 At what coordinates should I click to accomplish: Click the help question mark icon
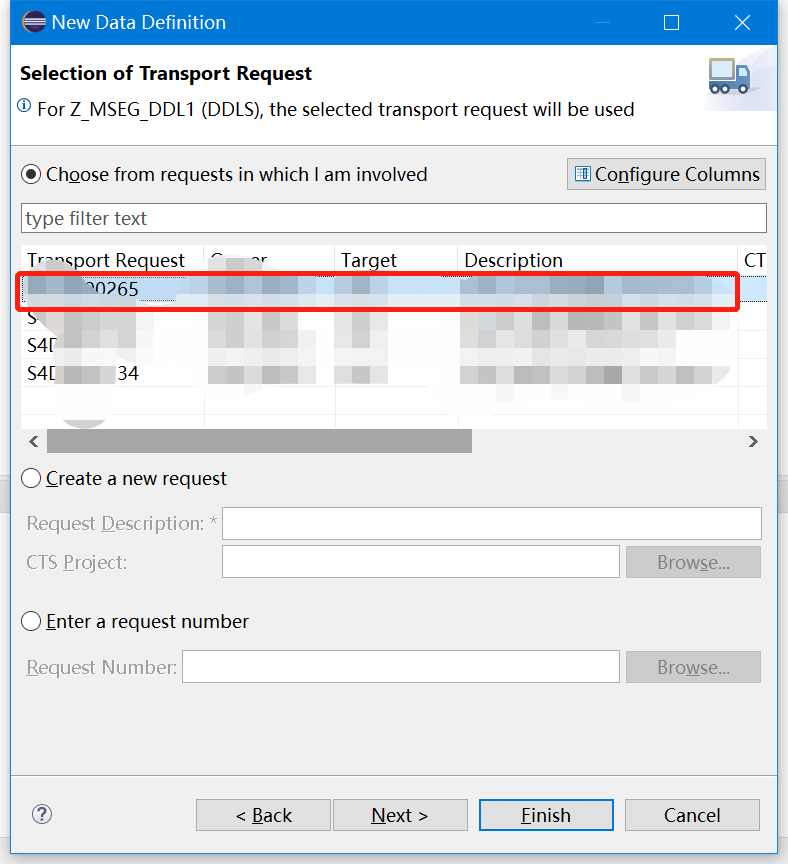(41, 814)
